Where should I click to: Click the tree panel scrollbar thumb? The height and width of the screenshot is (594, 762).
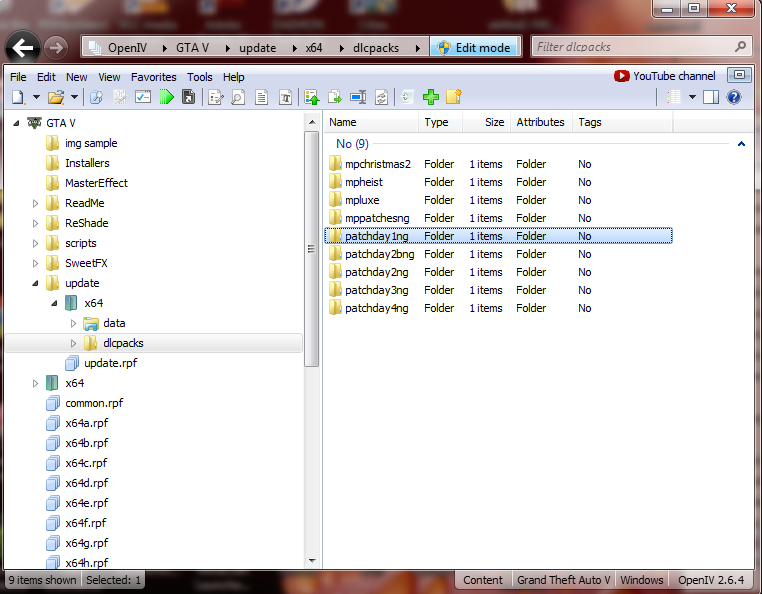(x=312, y=249)
